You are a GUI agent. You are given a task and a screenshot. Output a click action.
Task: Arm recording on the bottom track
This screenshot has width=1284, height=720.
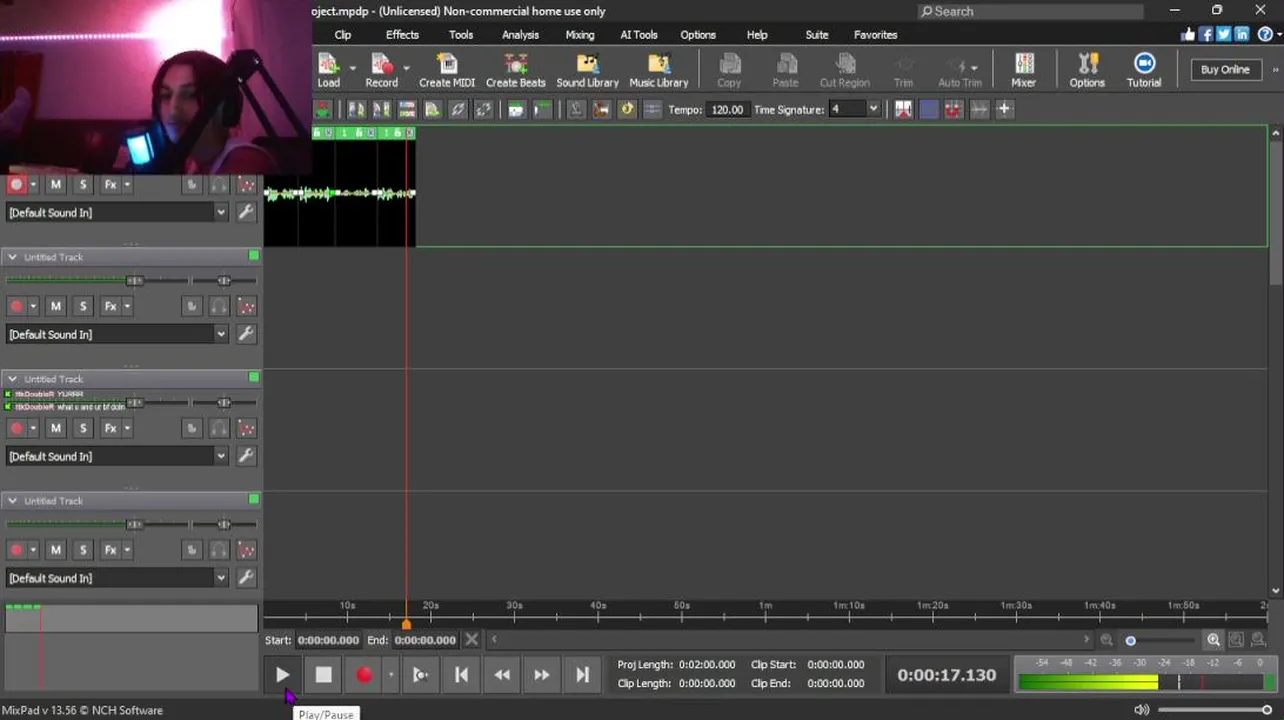pos(16,550)
